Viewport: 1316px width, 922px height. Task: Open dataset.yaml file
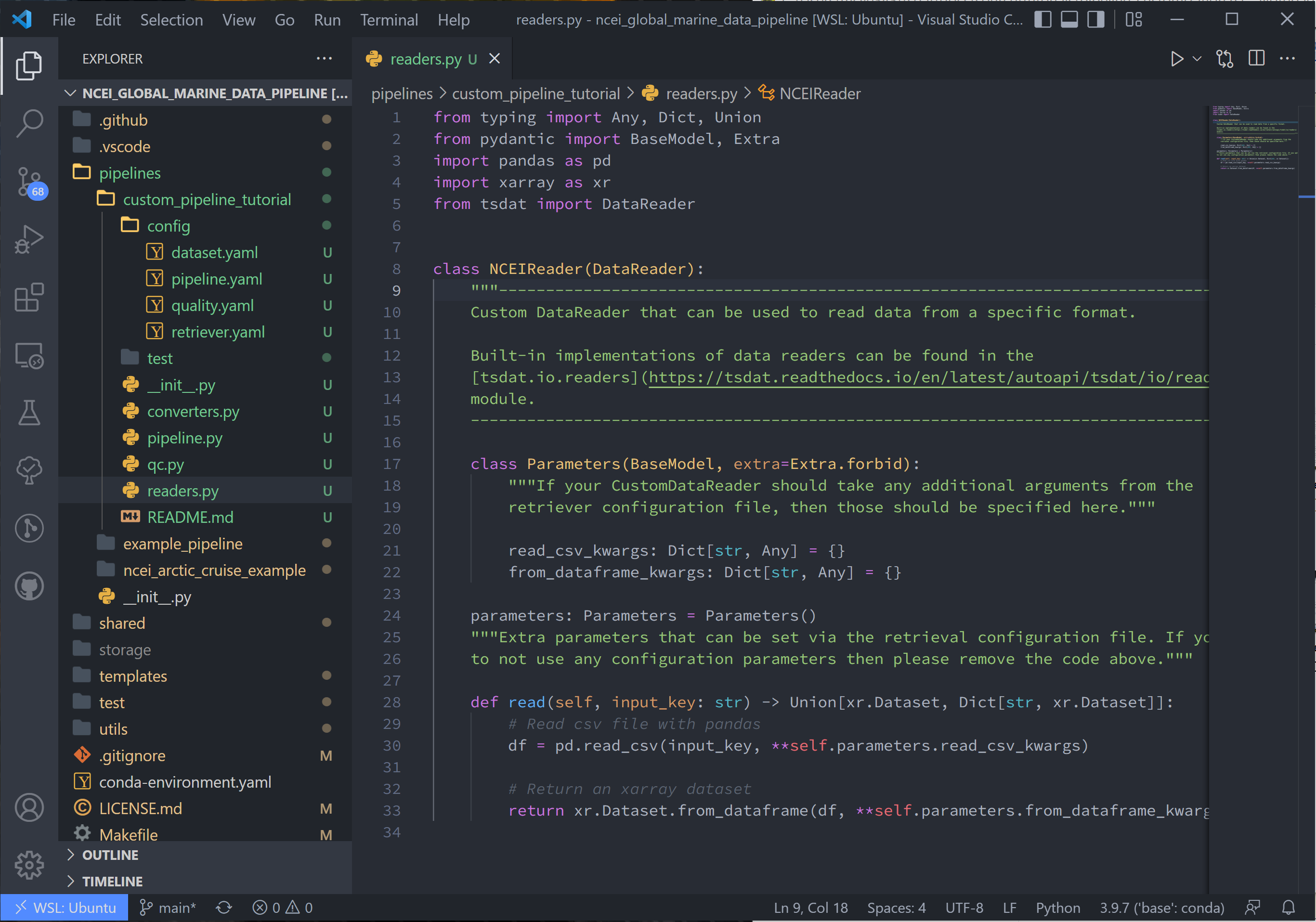click(205, 252)
